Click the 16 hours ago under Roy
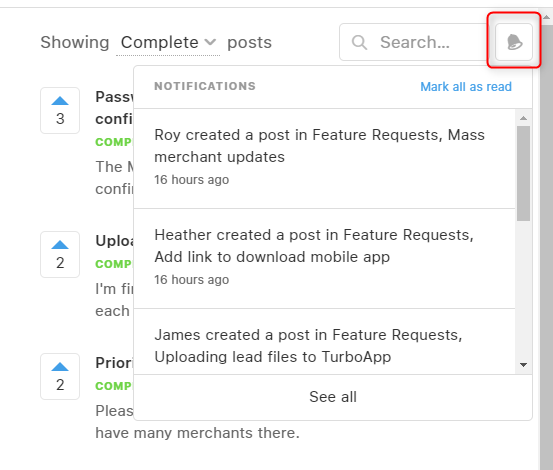The height and width of the screenshot is (470, 553). (x=192, y=180)
